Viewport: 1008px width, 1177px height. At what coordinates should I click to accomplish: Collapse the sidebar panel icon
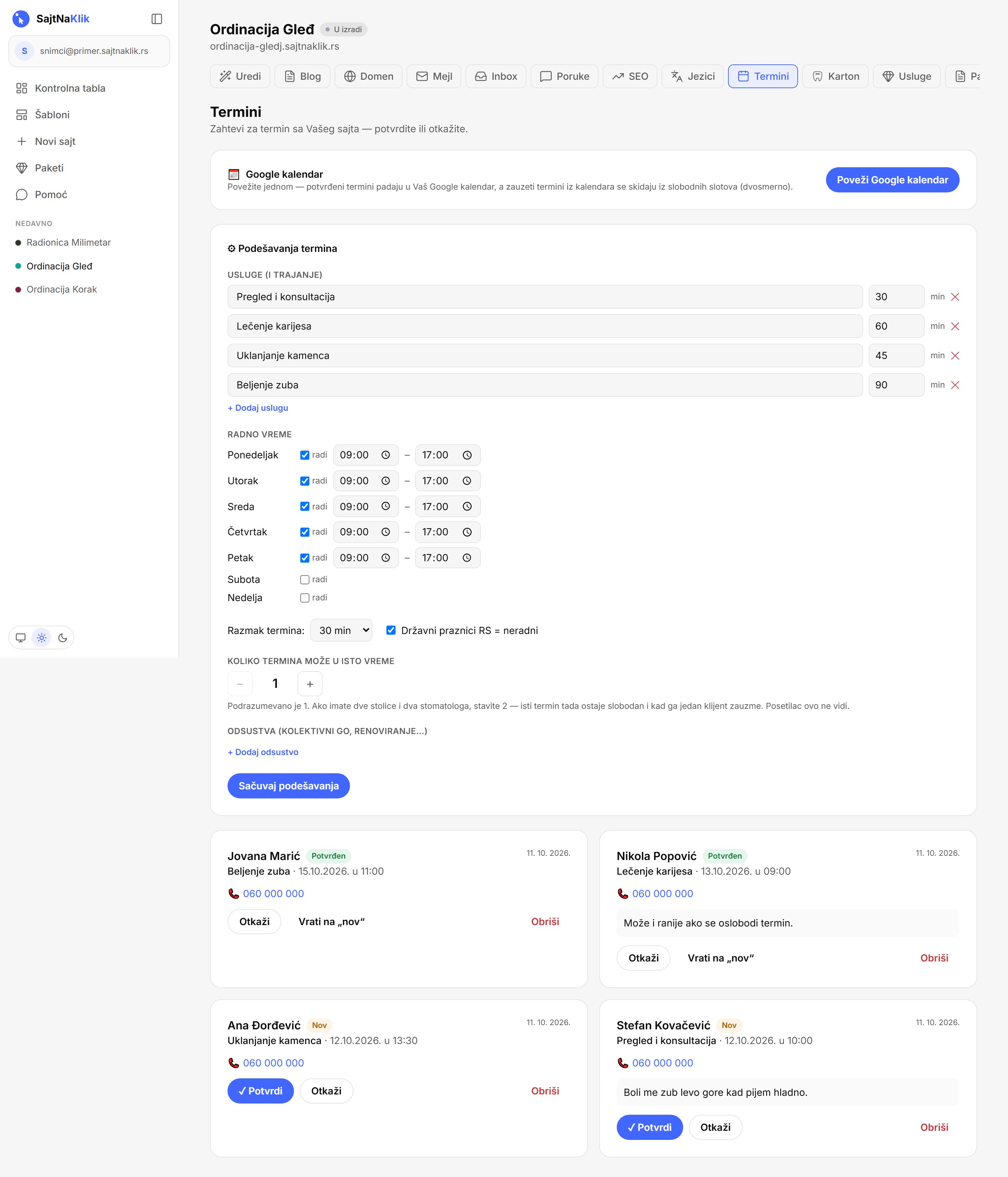[x=157, y=19]
